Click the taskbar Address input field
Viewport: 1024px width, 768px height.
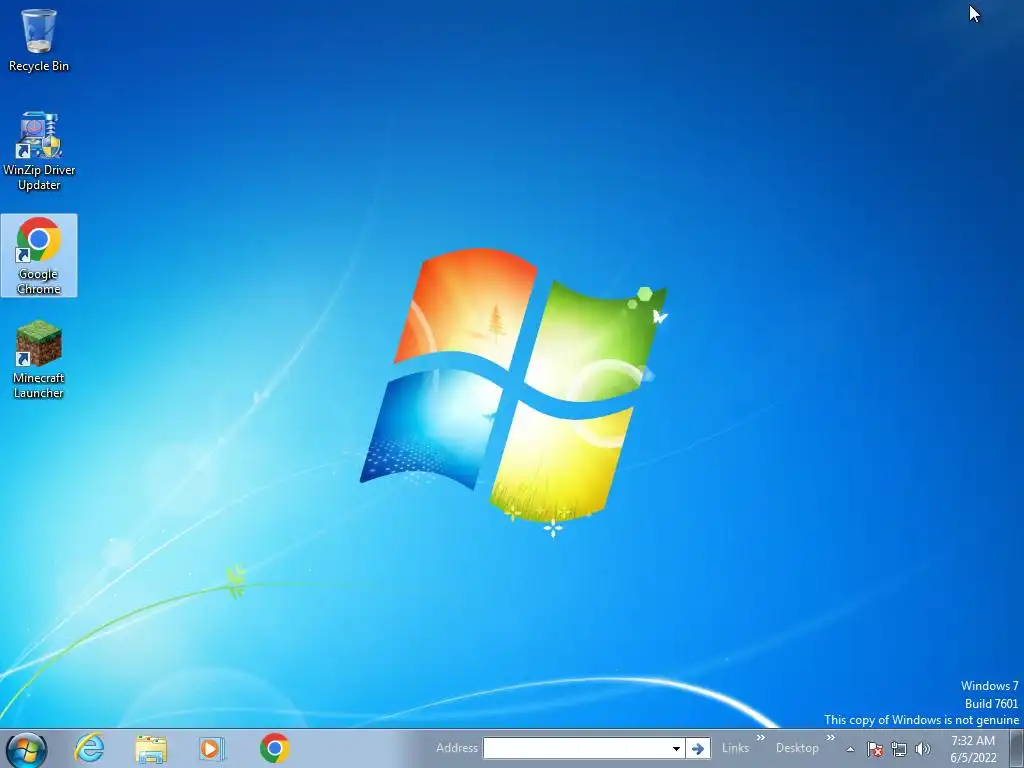[577, 748]
